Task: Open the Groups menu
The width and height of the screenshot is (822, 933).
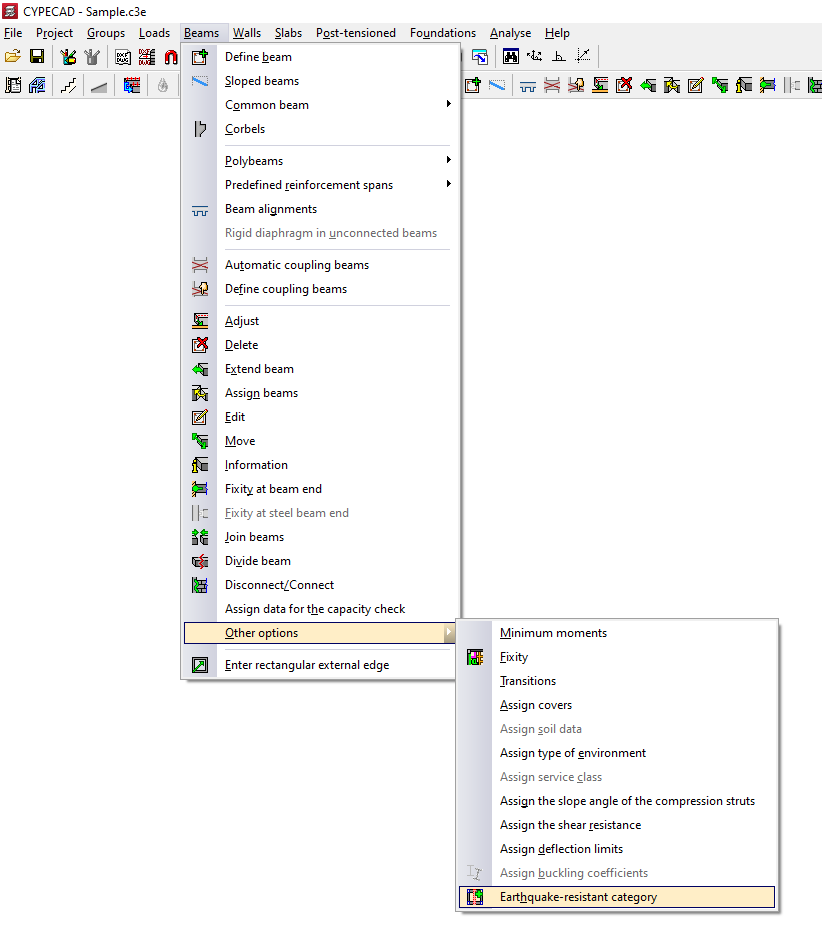Action: 106,33
